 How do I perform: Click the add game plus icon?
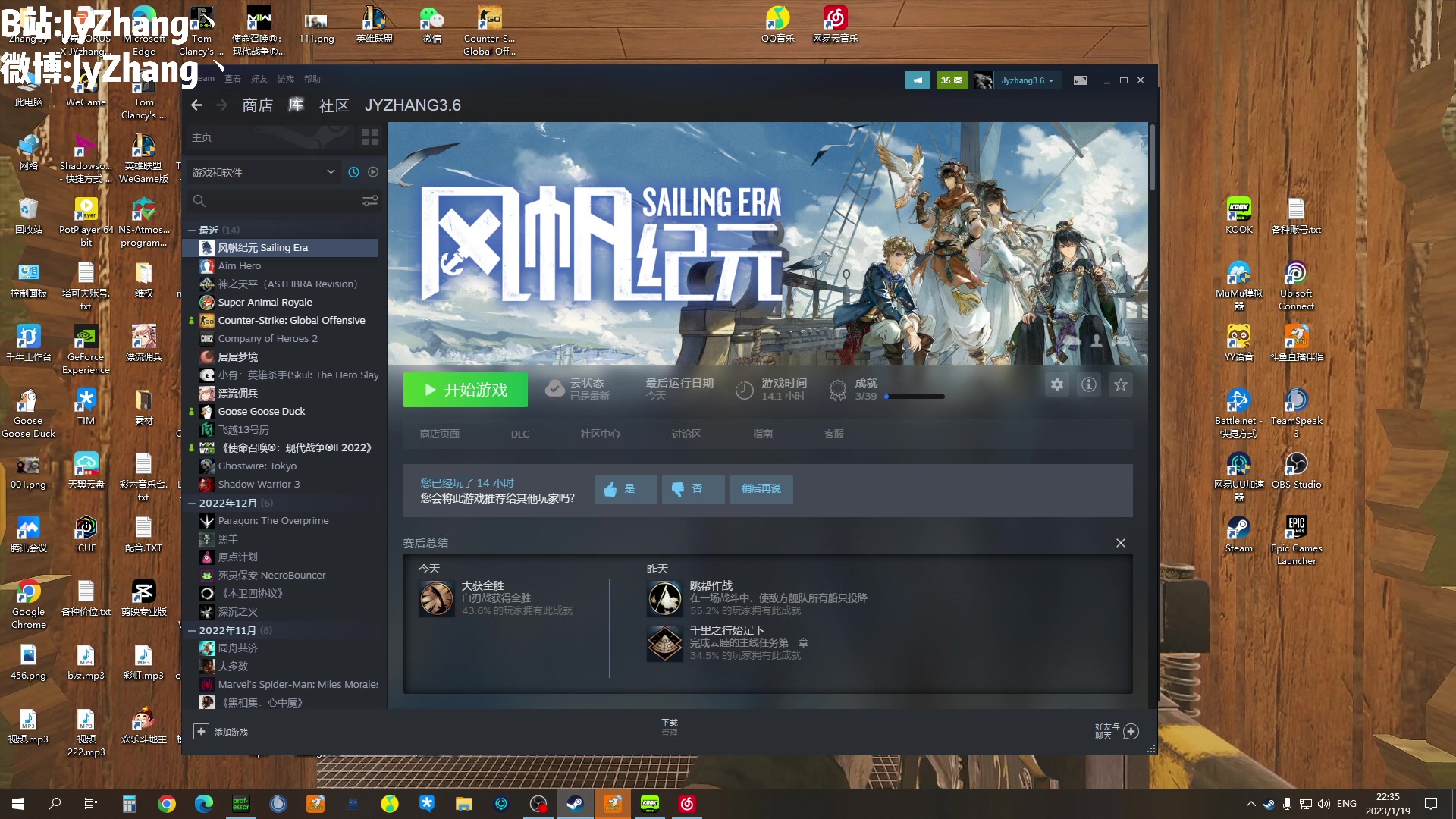tap(201, 731)
